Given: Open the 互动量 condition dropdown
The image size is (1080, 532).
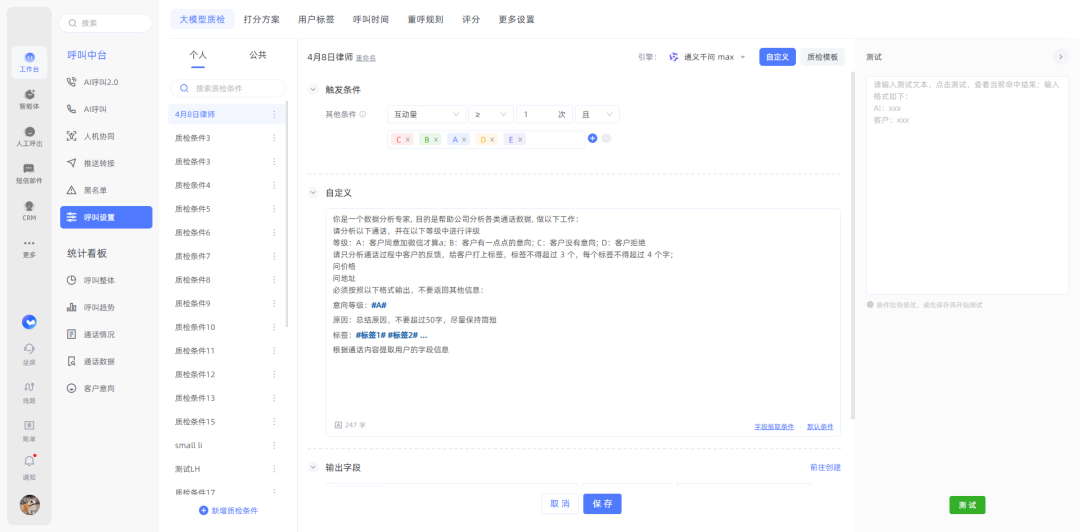Looking at the screenshot, I should (x=428, y=115).
